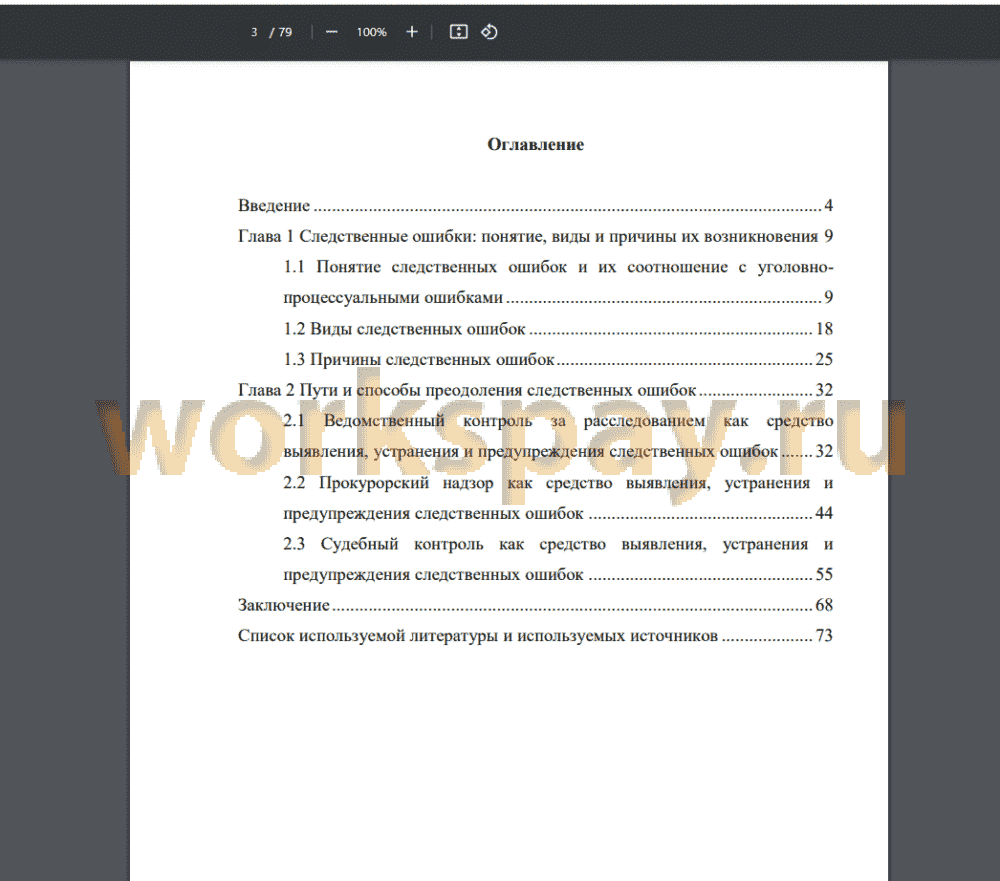This screenshot has width=1000, height=881.
Task: Zoom out with the minus button
Action: click(x=332, y=32)
